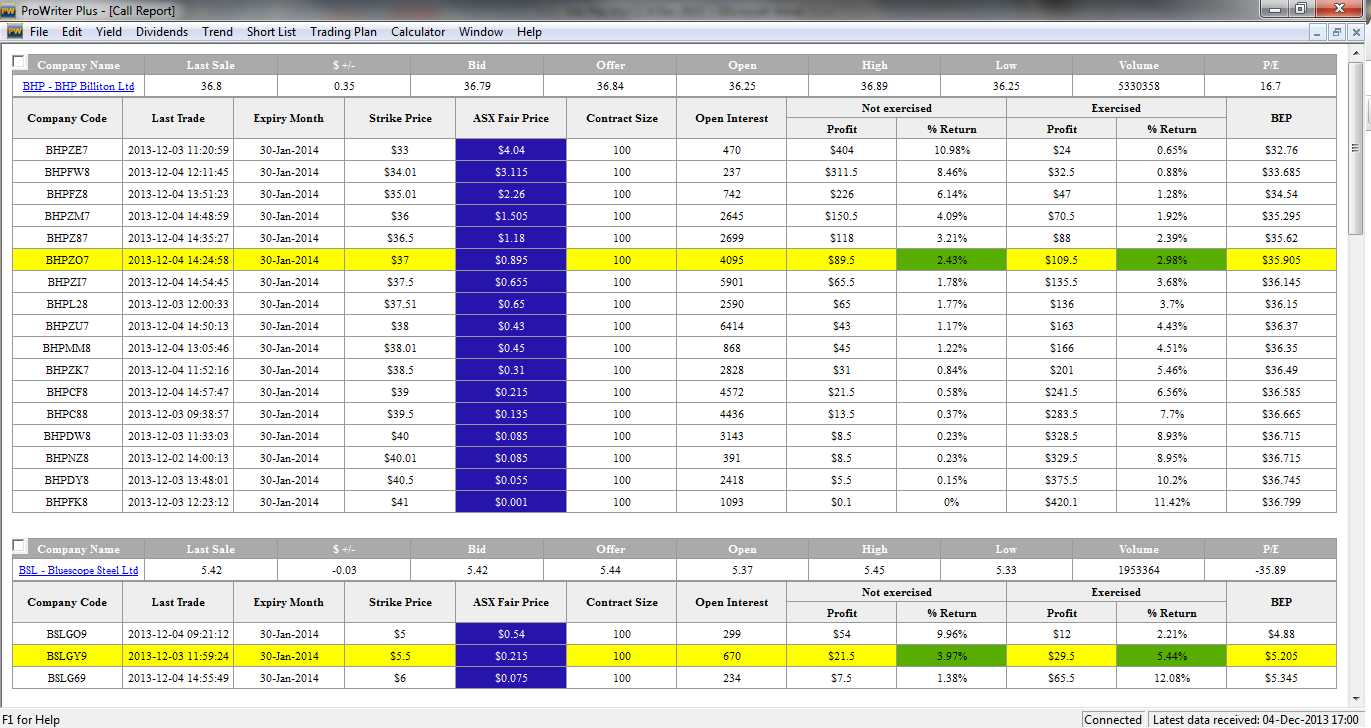The width and height of the screenshot is (1371, 728).
Task: Expand the Dividends menu
Action: [x=162, y=32]
